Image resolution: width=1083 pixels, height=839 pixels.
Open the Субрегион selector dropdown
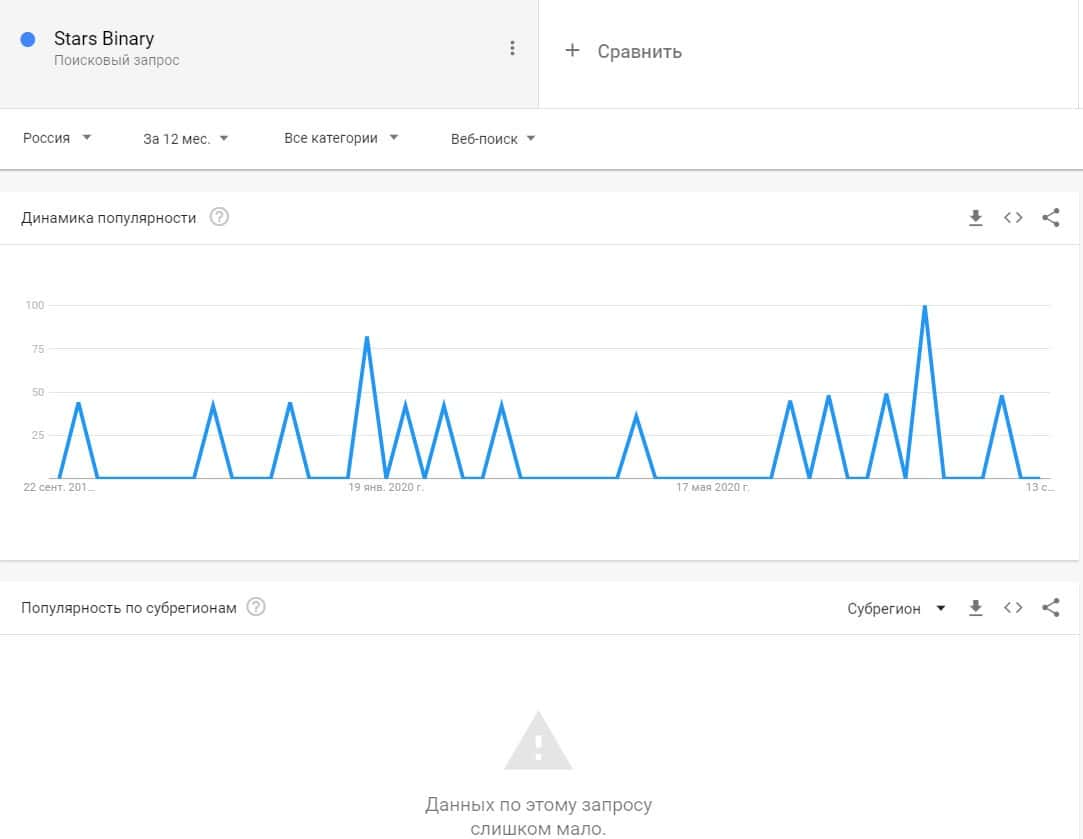click(x=896, y=608)
